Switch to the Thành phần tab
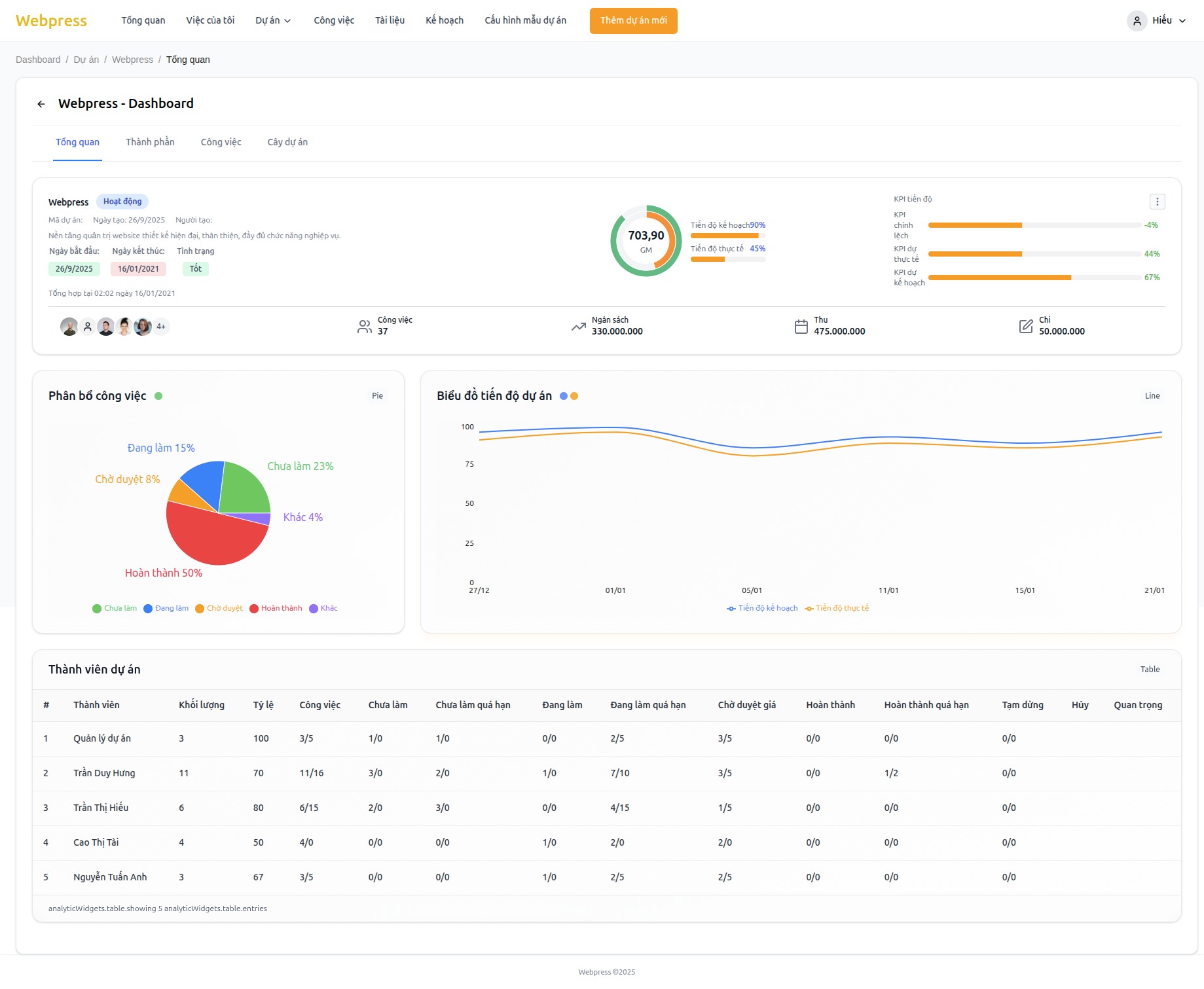Screen dimensions: 1204x989 [x=150, y=143]
